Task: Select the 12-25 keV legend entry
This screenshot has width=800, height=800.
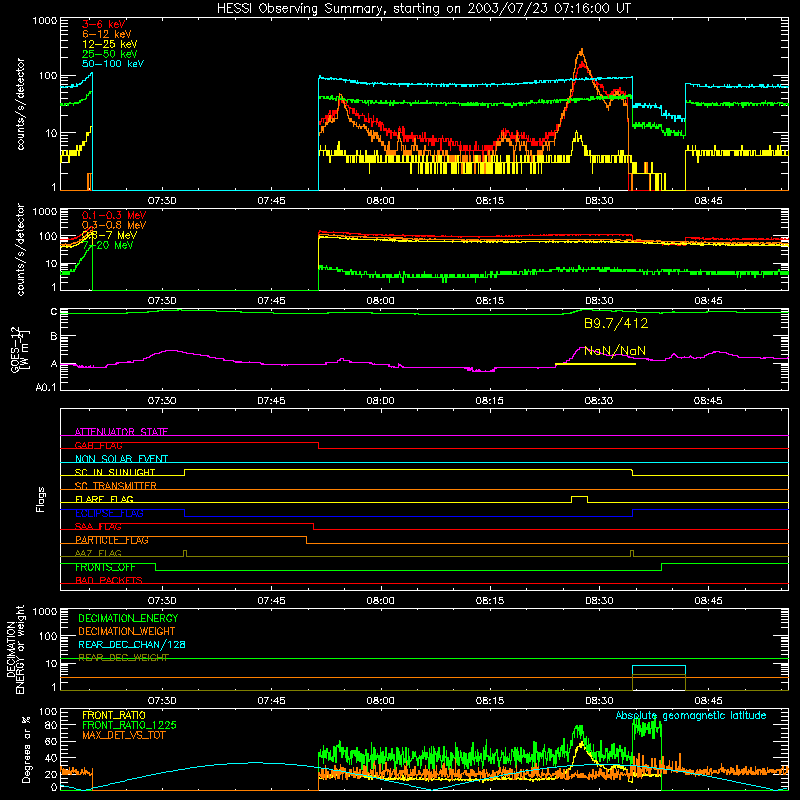Action: pyautogui.click(x=110, y=44)
